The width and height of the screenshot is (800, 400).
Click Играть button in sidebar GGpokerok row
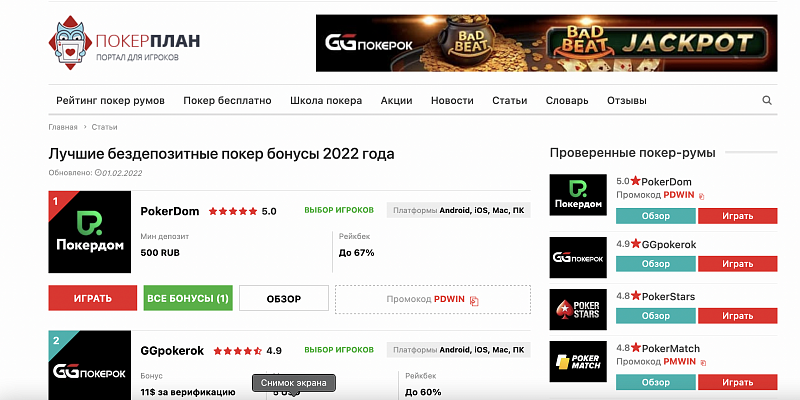(x=738, y=264)
